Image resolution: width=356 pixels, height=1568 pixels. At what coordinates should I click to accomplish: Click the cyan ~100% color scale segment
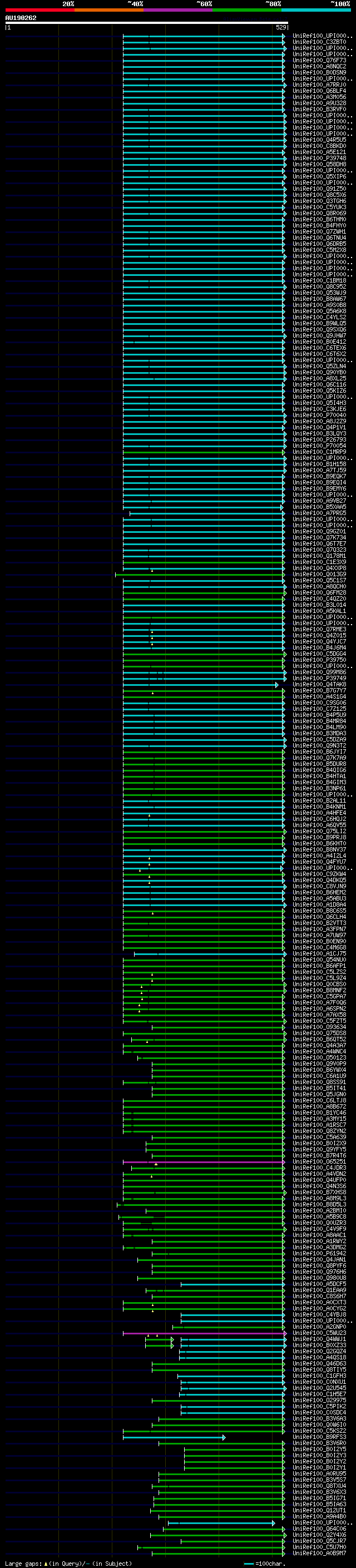click(316, 11)
